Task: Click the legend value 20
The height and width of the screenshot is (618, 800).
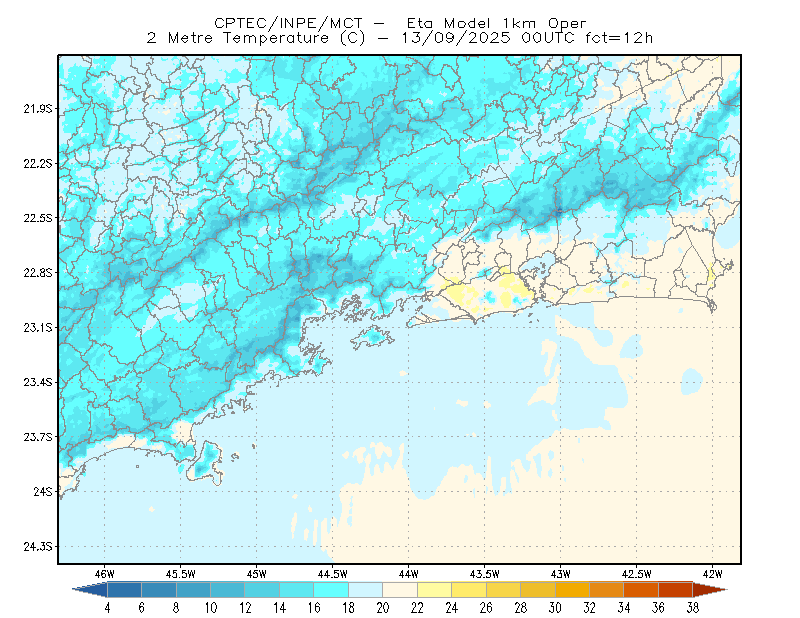Action: point(383,608)
